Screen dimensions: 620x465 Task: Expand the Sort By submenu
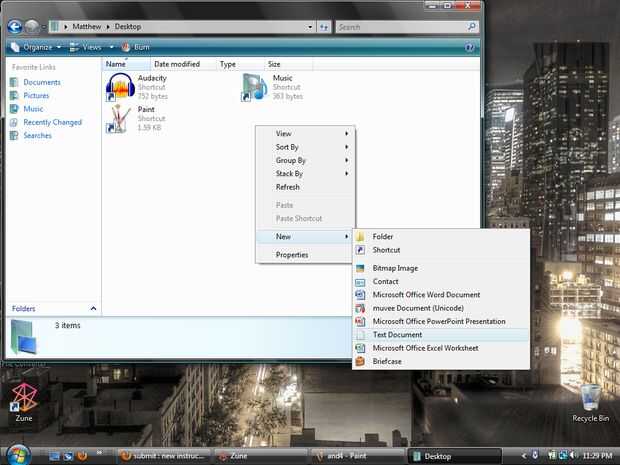(305, 147)
